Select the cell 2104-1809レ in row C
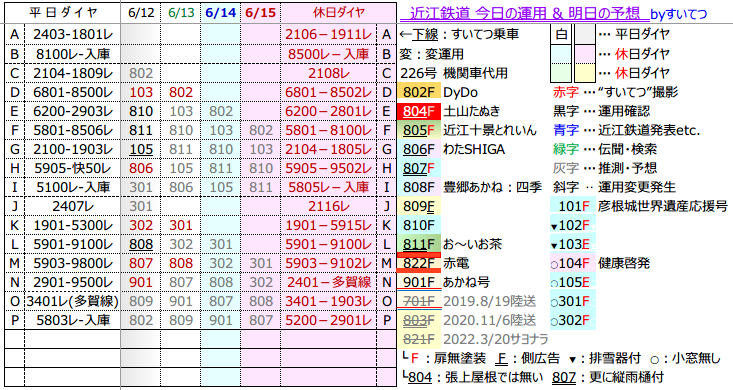 point(73,73)
